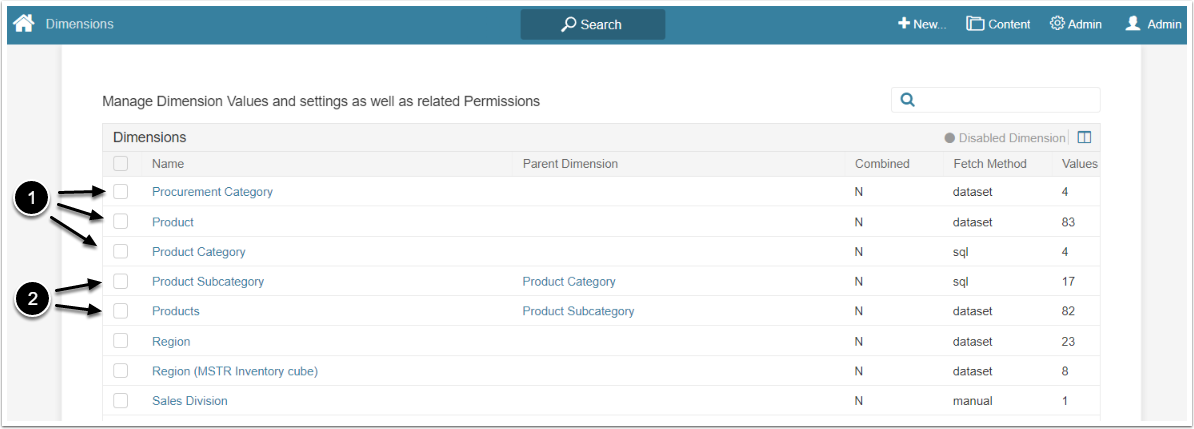Screen dimensions: 1194x429
Task: Click the top Search button
Action: point(592,24)
